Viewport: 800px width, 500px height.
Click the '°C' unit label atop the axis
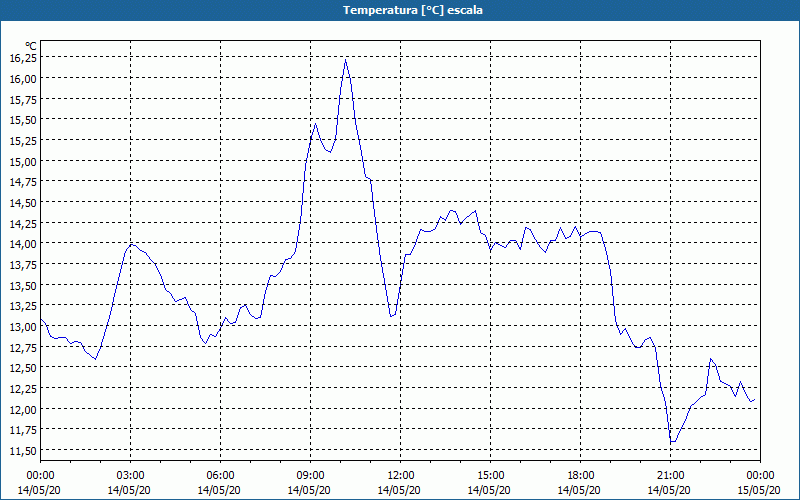[31, 46]
